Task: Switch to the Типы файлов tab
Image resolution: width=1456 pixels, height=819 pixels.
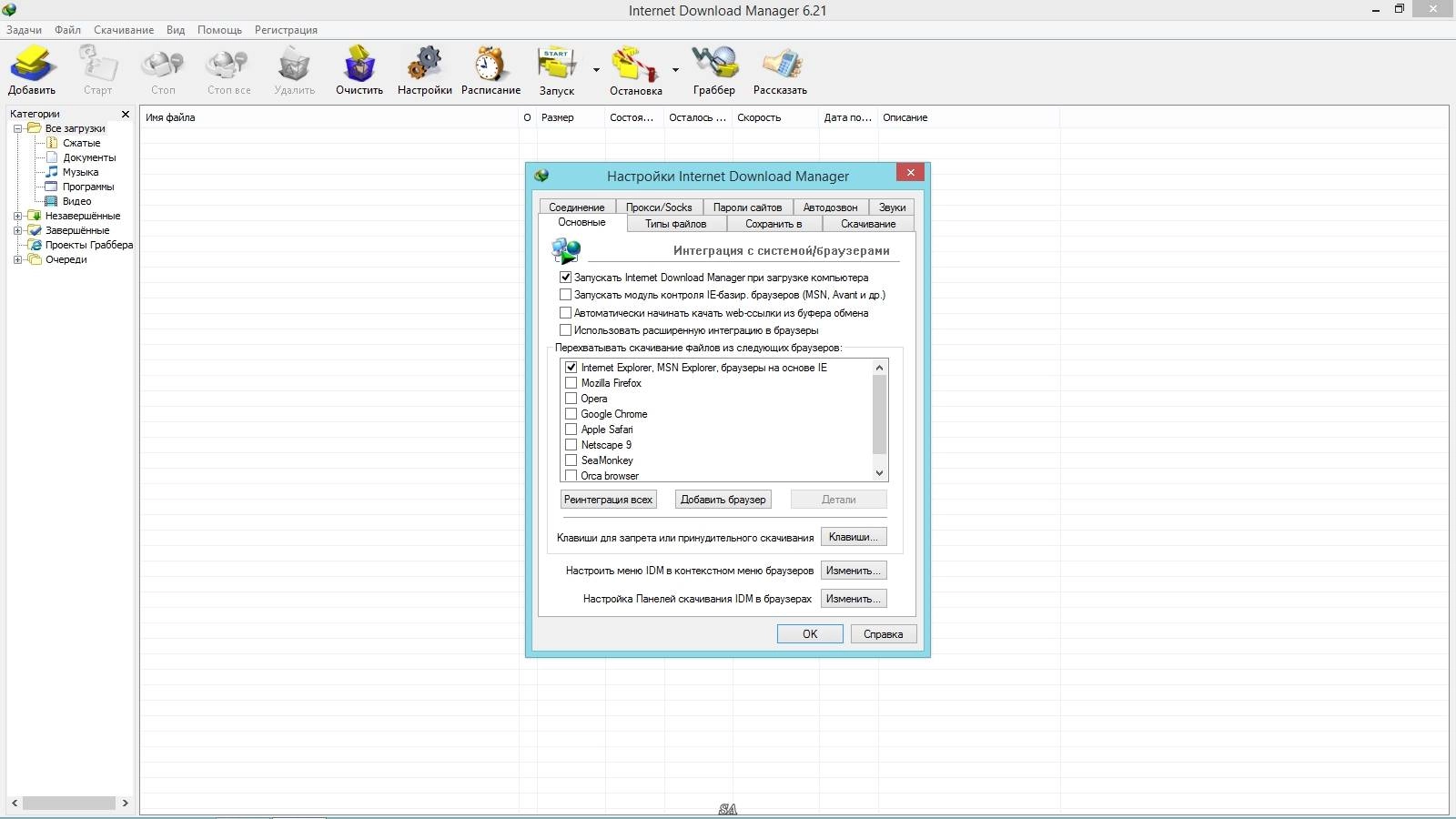Action: [x=676, y=224]
